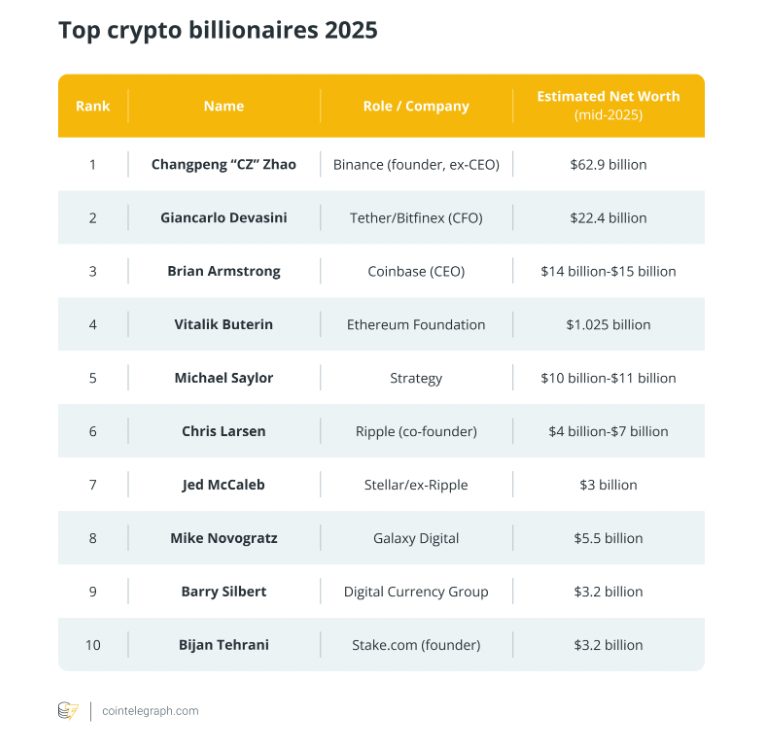Click the $1.025 billion net worth value
This screenshot has width=770, height=750.
pos(608,324)
